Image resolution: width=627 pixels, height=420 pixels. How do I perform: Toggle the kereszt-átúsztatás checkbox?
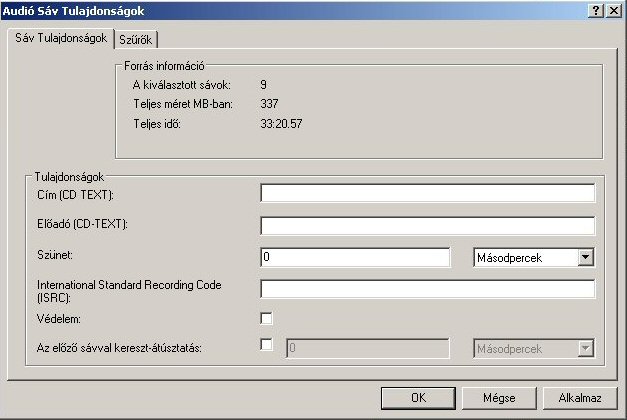point(267,345)
